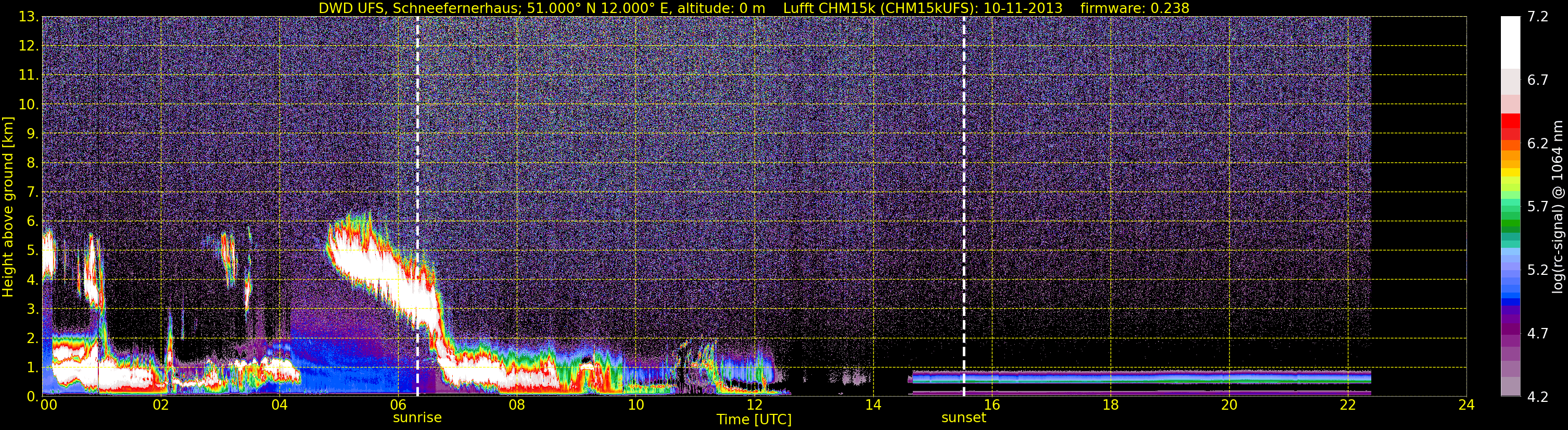Click the 'Height above ground [km]' axis title
The width and height of the screenshot is (1568, 430).
[8, 207]
